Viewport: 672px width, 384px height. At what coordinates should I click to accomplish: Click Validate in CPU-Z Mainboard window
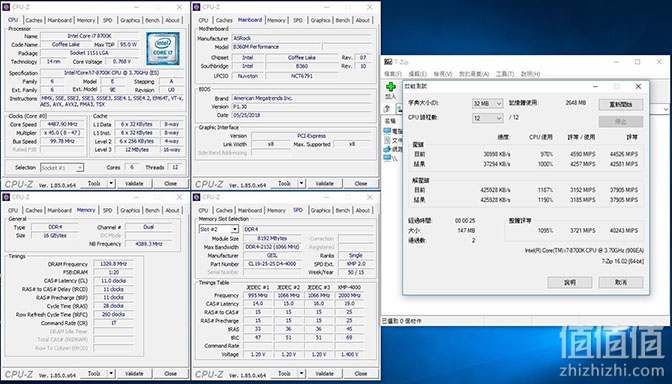(324, 183)
